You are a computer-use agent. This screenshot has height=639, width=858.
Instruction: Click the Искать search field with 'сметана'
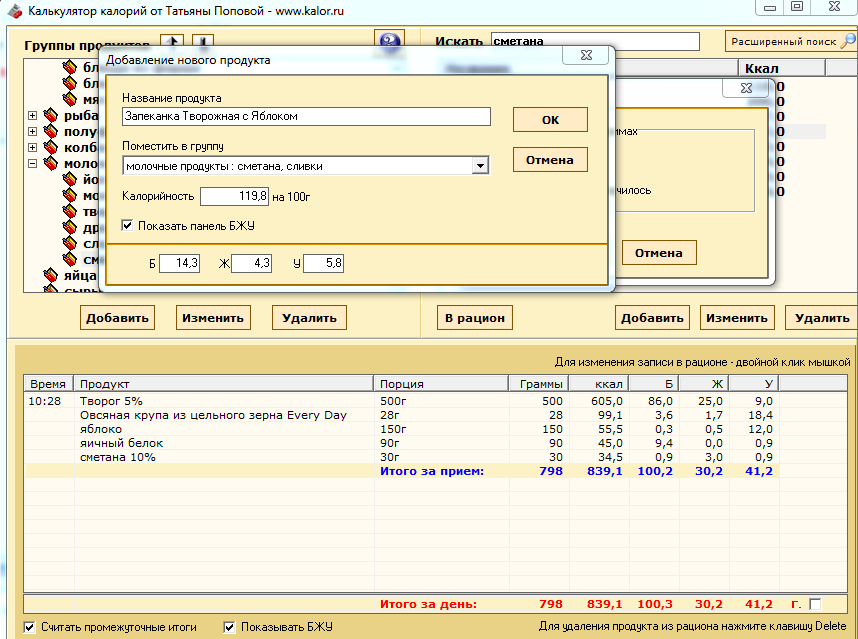(595, 42)
